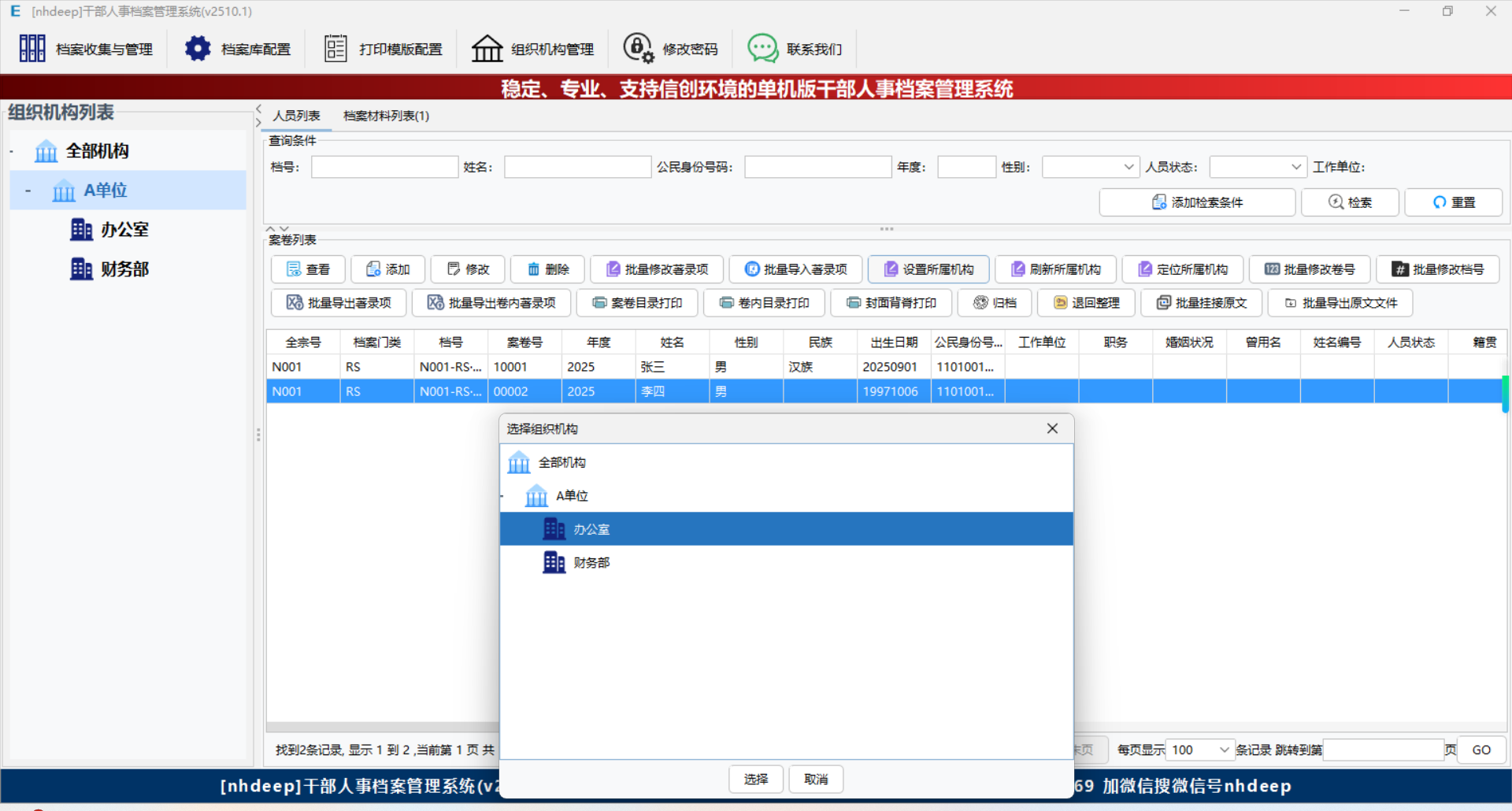Switch to the 档案材料列表 tab
This screenshot has height=811, width=1512.
pos(385,115)
